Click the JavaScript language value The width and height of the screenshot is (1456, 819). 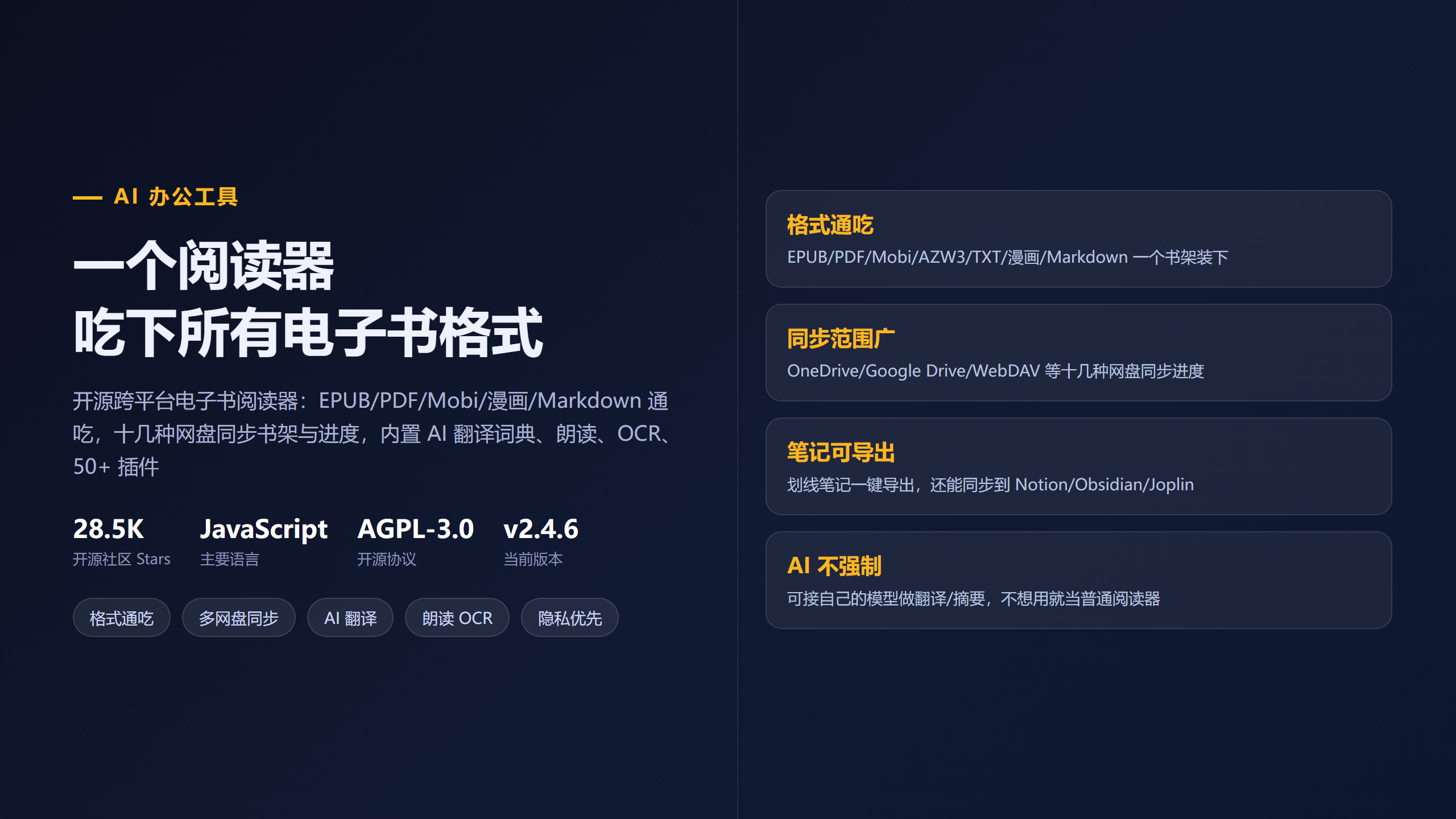click(x=264, y=530)
